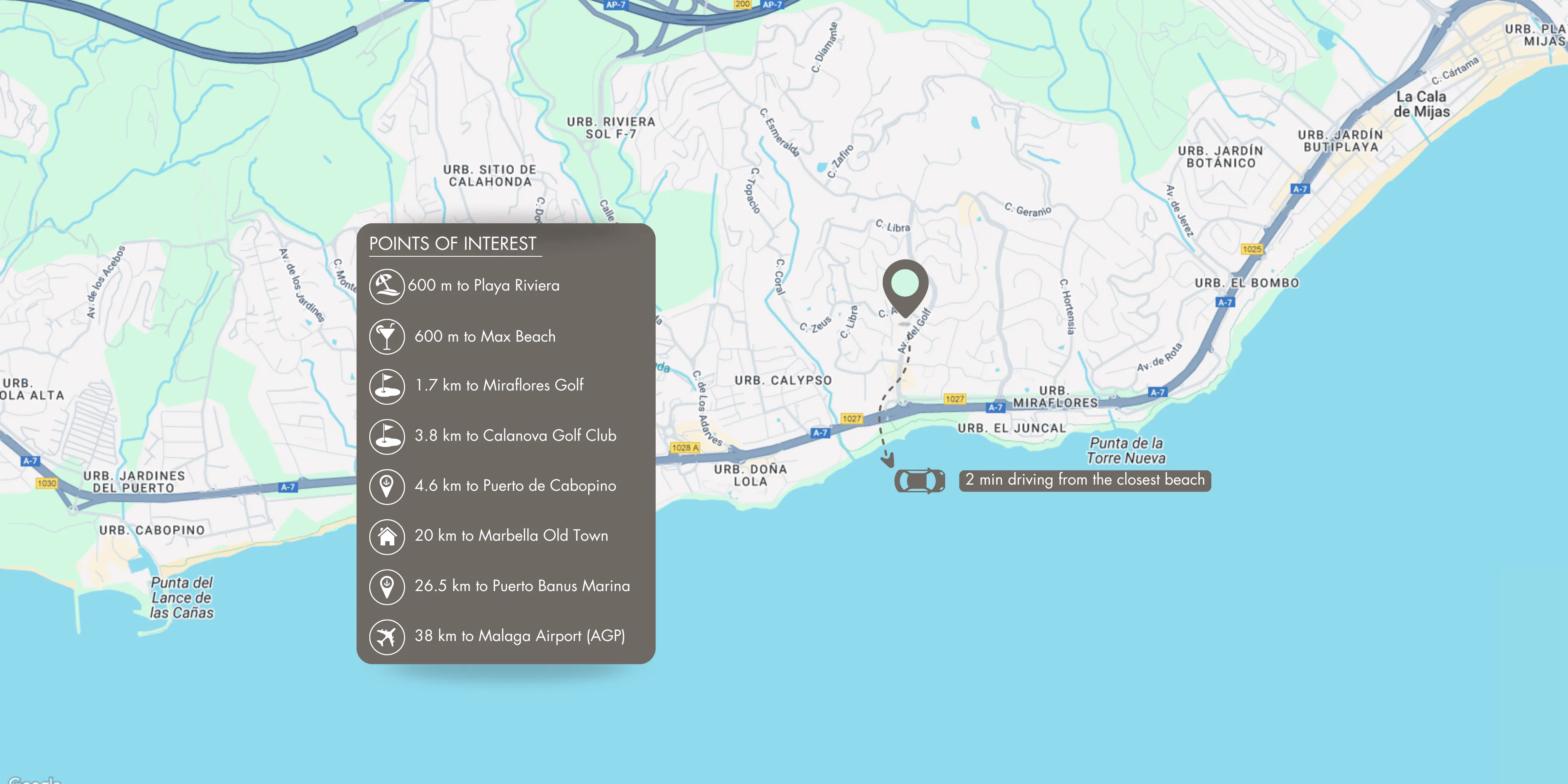Click the 1027 road sign left of URB. MIRAFLORES
The width and height of the screenshot is (1568, 784).
coord(954,399)
